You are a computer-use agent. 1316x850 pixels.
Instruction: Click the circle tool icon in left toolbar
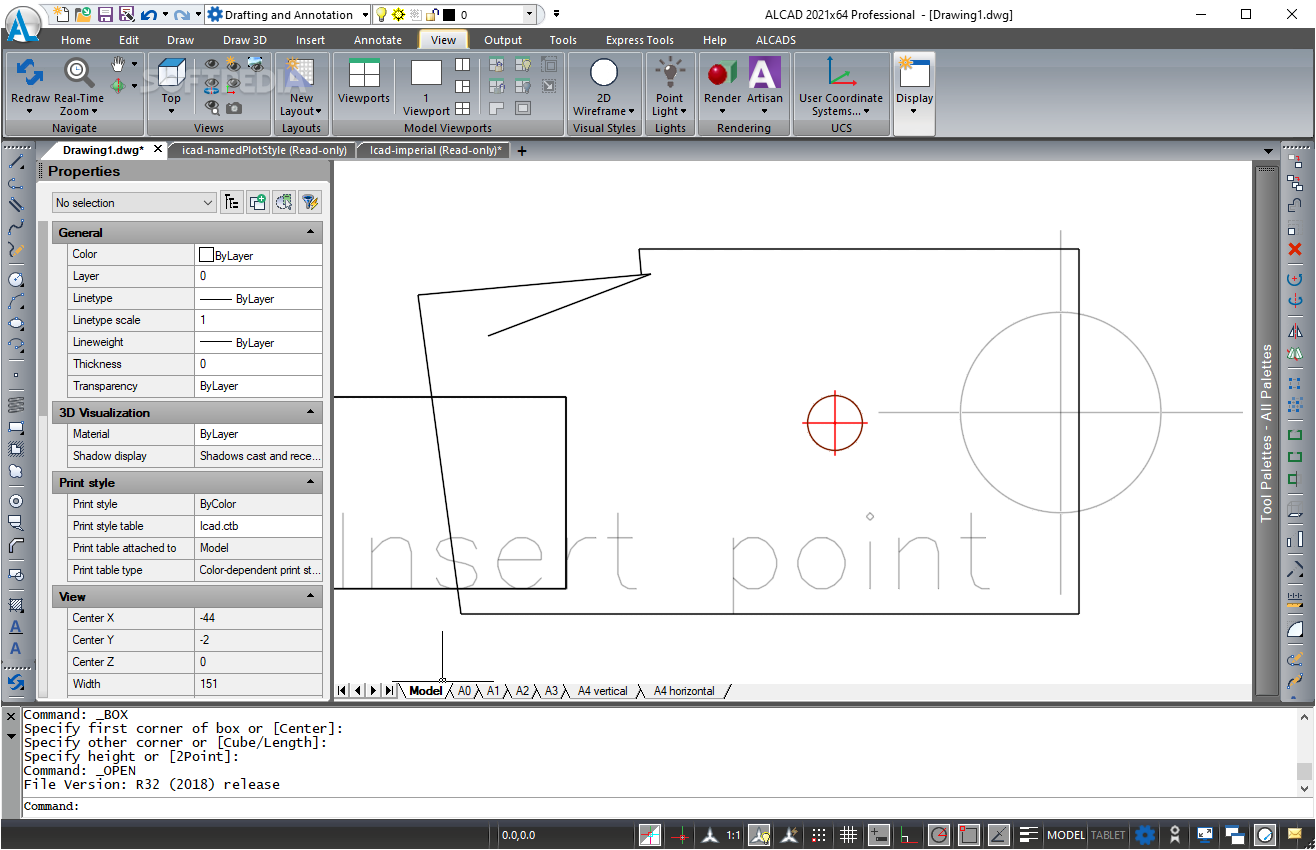tap(16, 279)
